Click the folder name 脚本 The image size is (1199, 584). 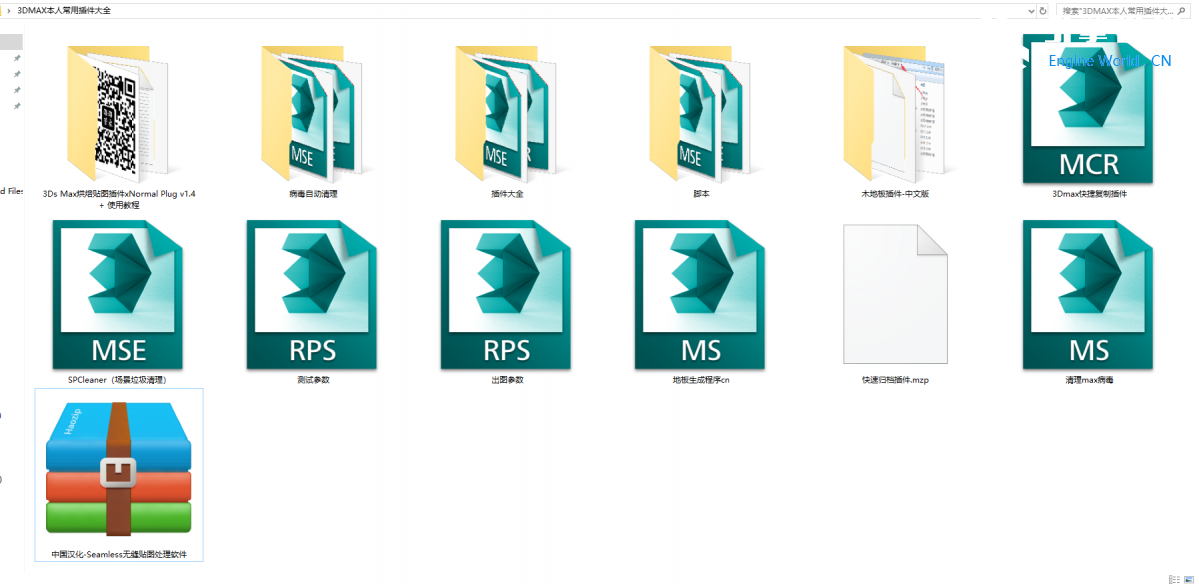click(700, 194)
